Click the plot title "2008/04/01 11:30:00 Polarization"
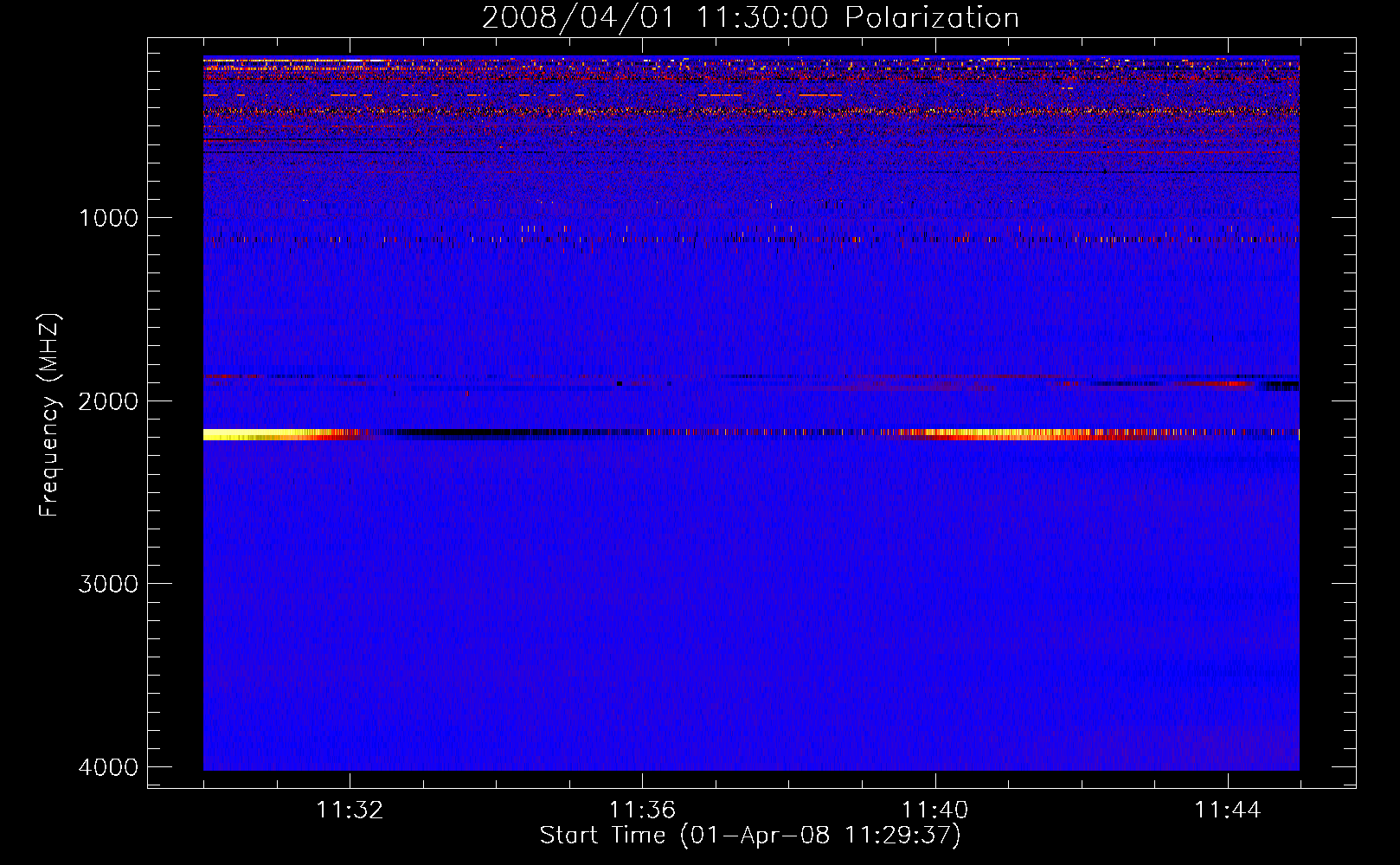The image size is (1400, 865). (x=750, y=18)
